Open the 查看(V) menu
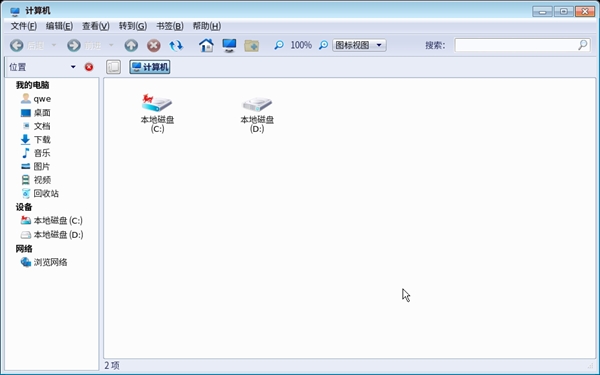 [x=96, y=26]
